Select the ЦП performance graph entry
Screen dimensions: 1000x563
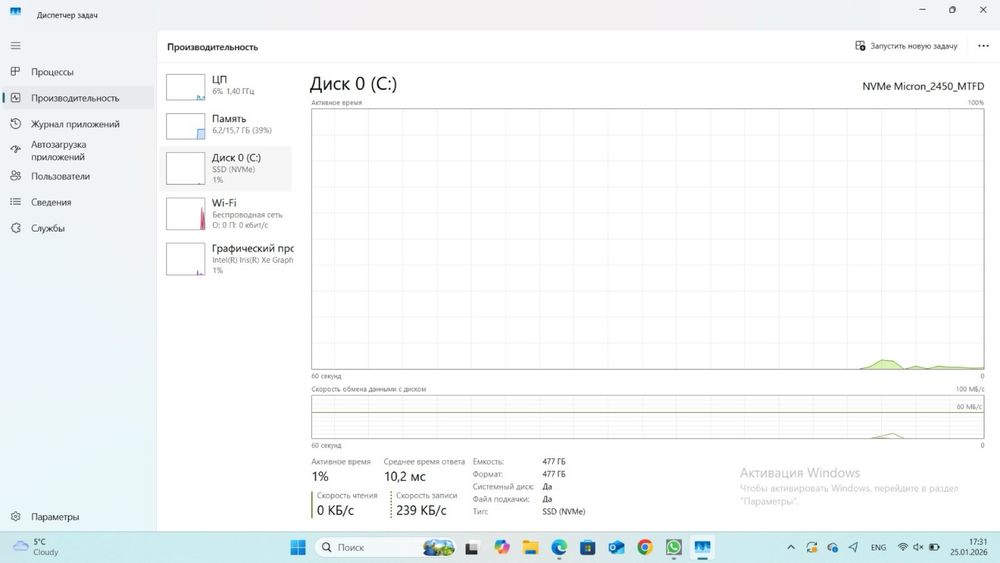tap(226, 87)
